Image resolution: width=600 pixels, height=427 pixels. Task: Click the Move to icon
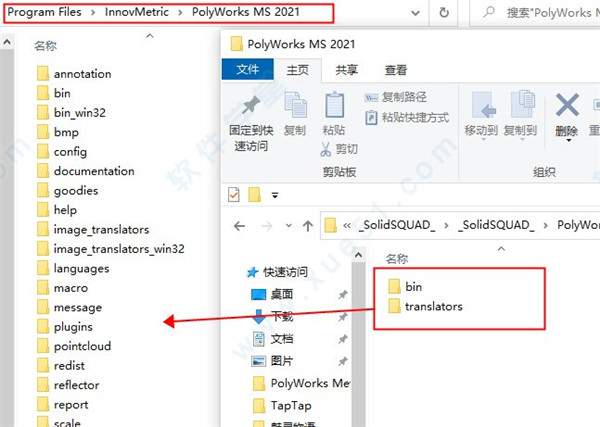[481, 105]
